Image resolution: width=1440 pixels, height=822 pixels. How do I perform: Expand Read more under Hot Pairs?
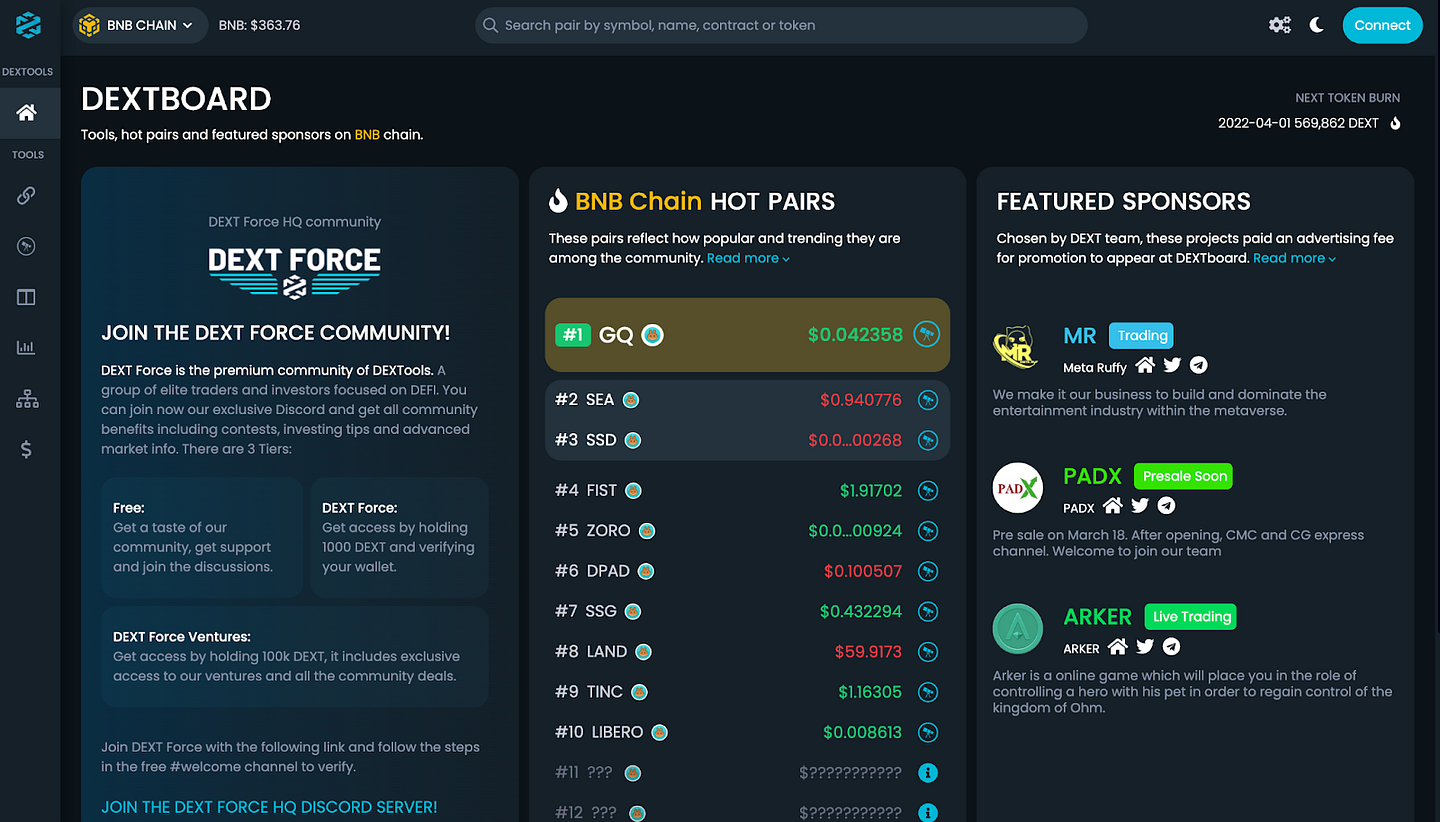click(748, 258)
